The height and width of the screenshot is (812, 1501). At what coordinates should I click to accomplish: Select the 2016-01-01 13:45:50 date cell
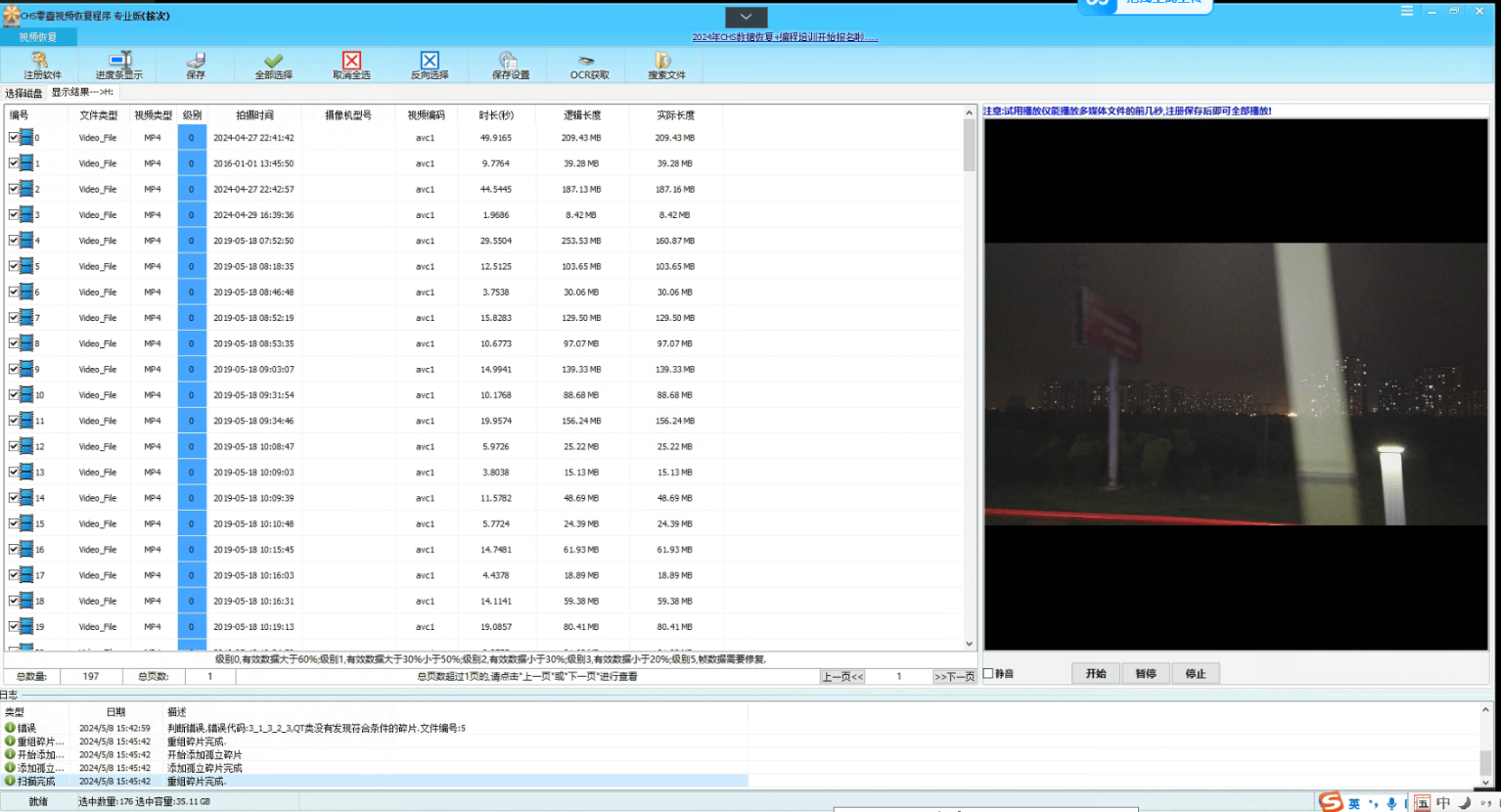pos(253,163)
